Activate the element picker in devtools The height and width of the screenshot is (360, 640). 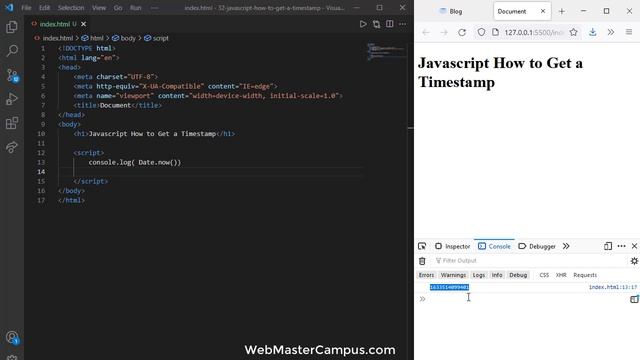(422, 246)
